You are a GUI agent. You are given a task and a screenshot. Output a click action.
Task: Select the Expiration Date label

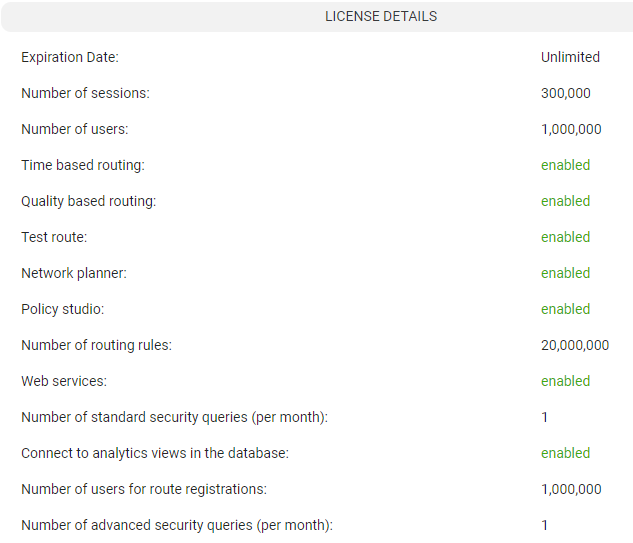70,57
